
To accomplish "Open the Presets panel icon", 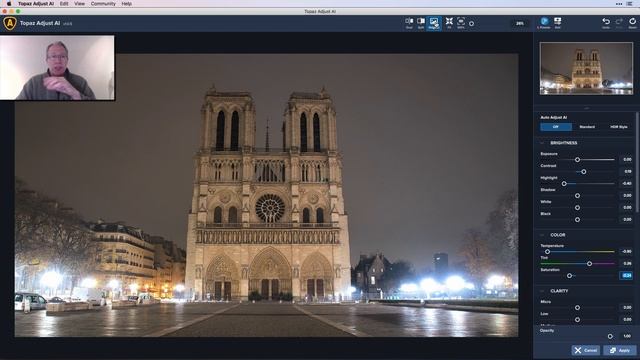I will [x=544, y=23].
